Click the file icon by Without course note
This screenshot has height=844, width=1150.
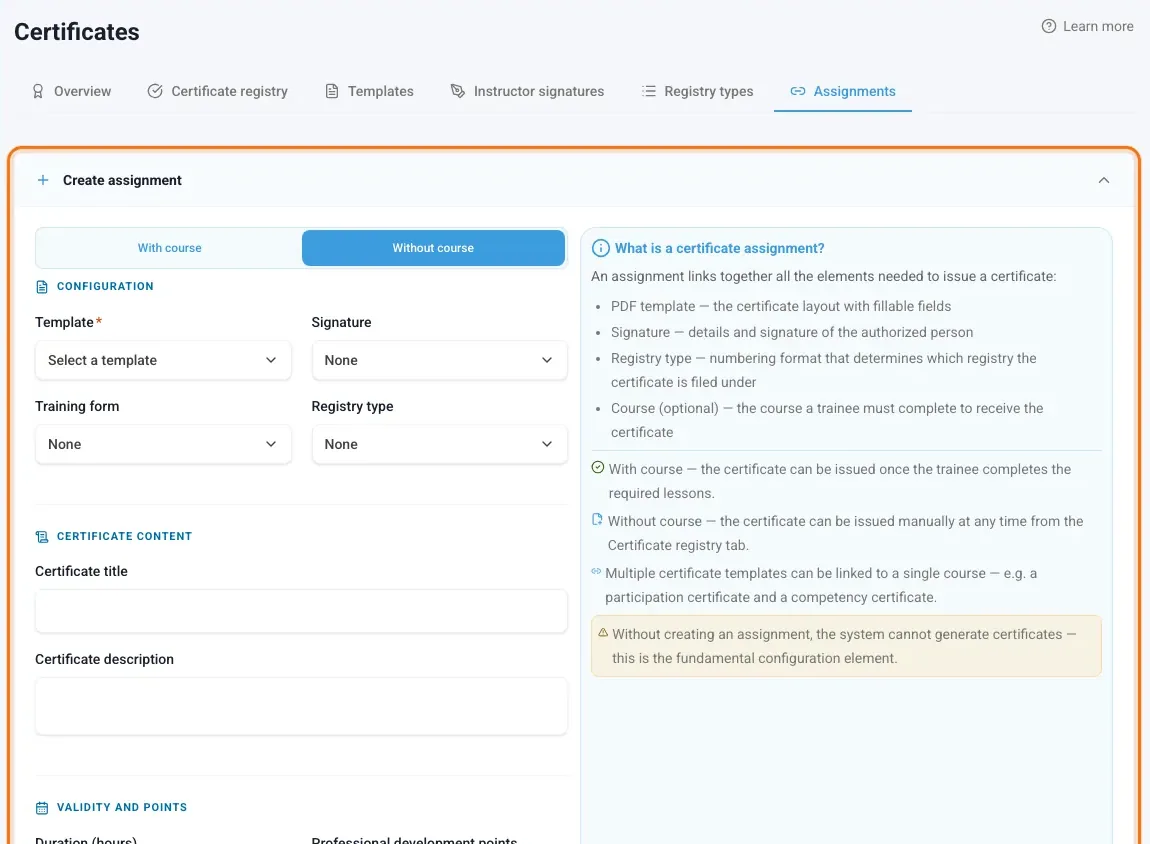coord(597,519)
